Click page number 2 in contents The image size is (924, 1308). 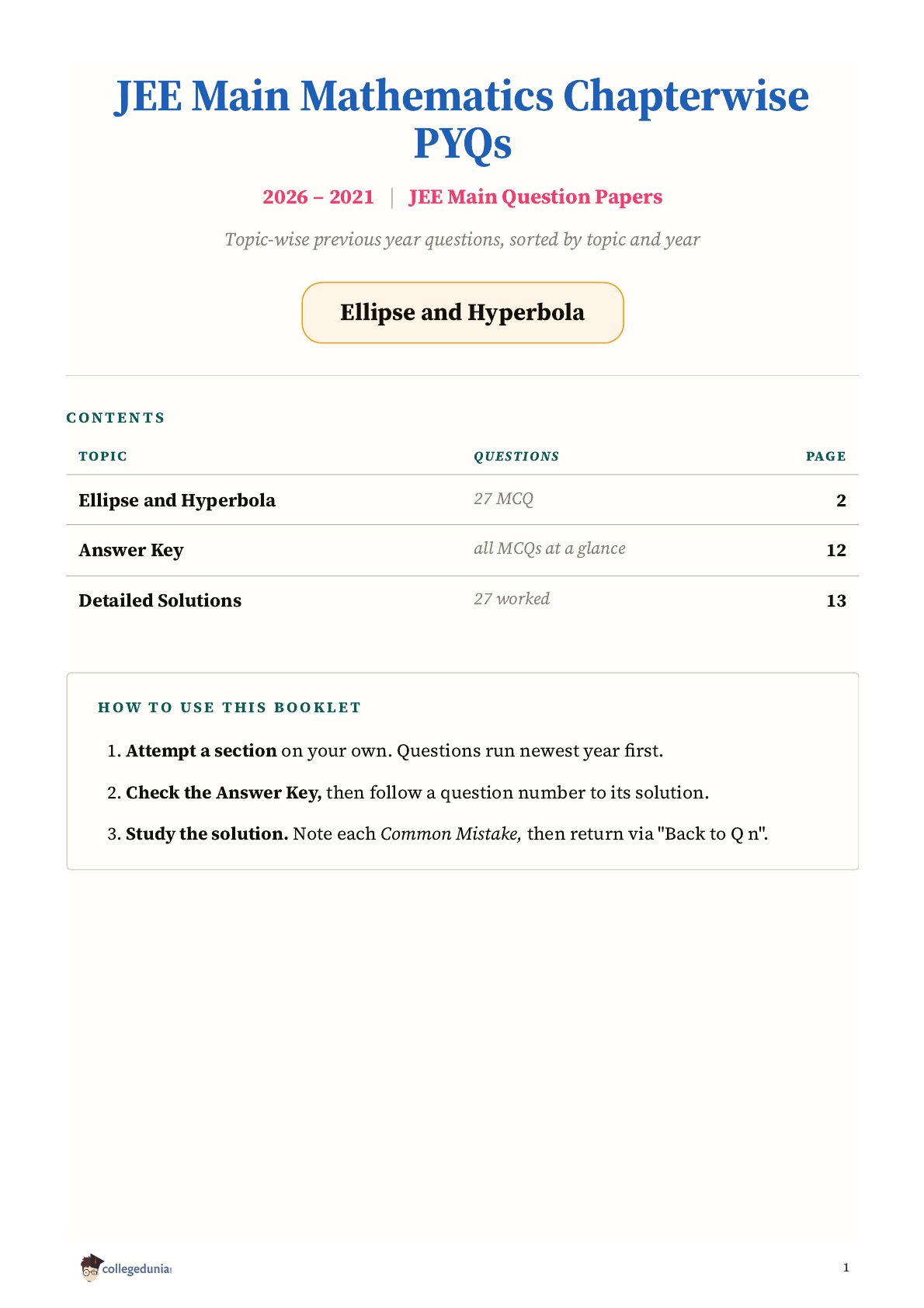coord(841,501)
